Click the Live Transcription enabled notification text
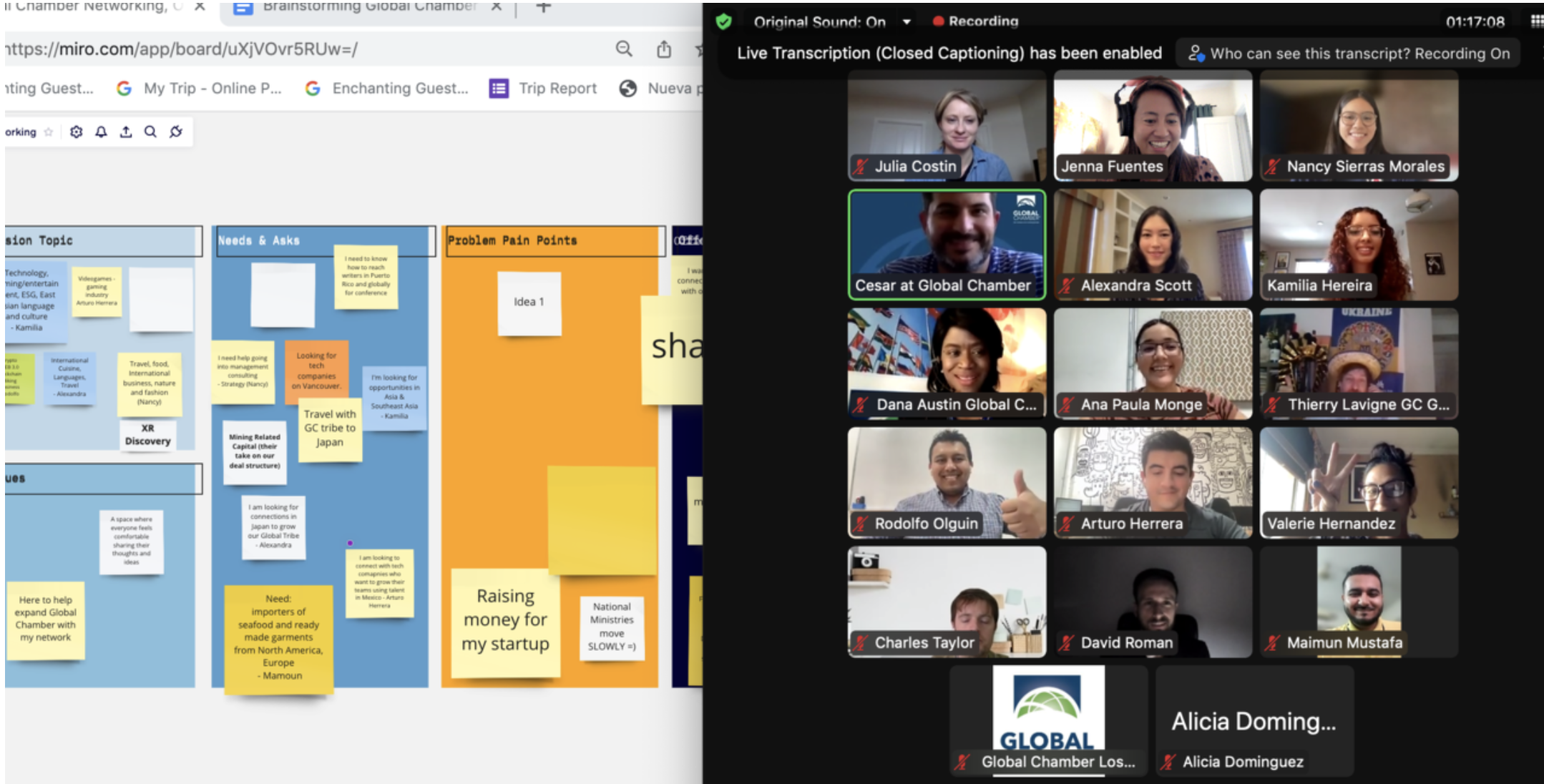 [949, 54]
